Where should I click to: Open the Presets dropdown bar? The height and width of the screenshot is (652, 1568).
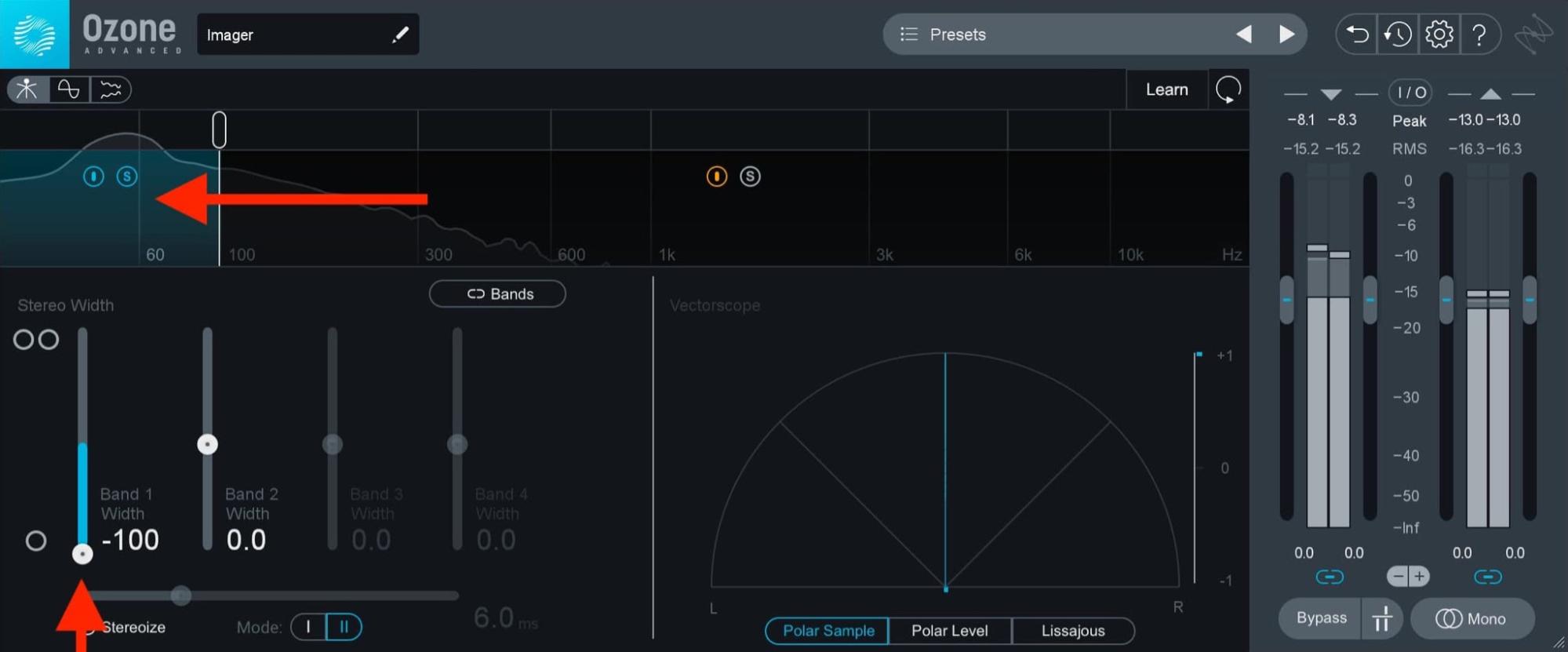[x=1094, y=35]
